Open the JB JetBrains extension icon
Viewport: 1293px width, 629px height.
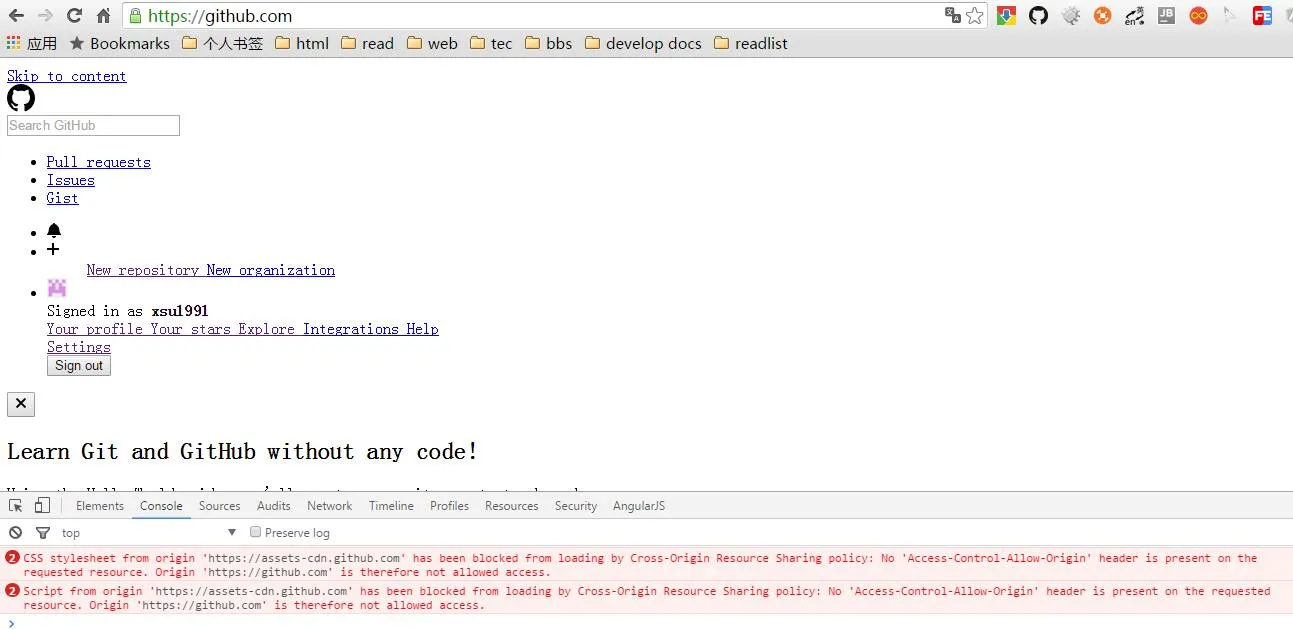1166,16
